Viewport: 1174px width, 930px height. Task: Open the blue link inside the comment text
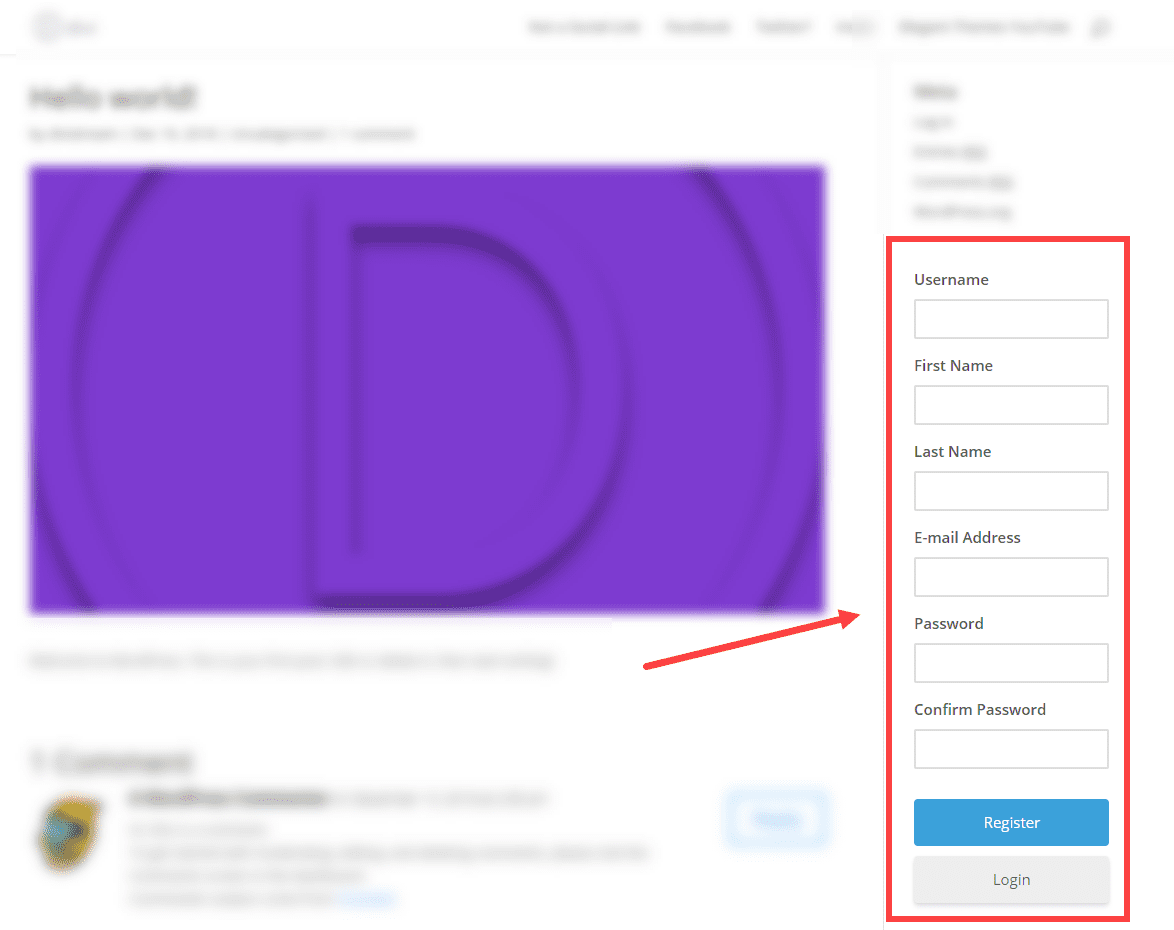tap(367, 898)
